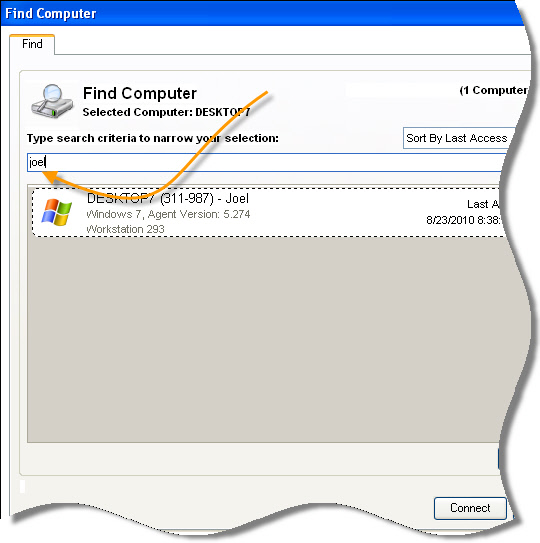Screen dimensions: 540x543
Task: Click the Windows 7, Agent Version 5.274 line
Action: pos(168,214)
